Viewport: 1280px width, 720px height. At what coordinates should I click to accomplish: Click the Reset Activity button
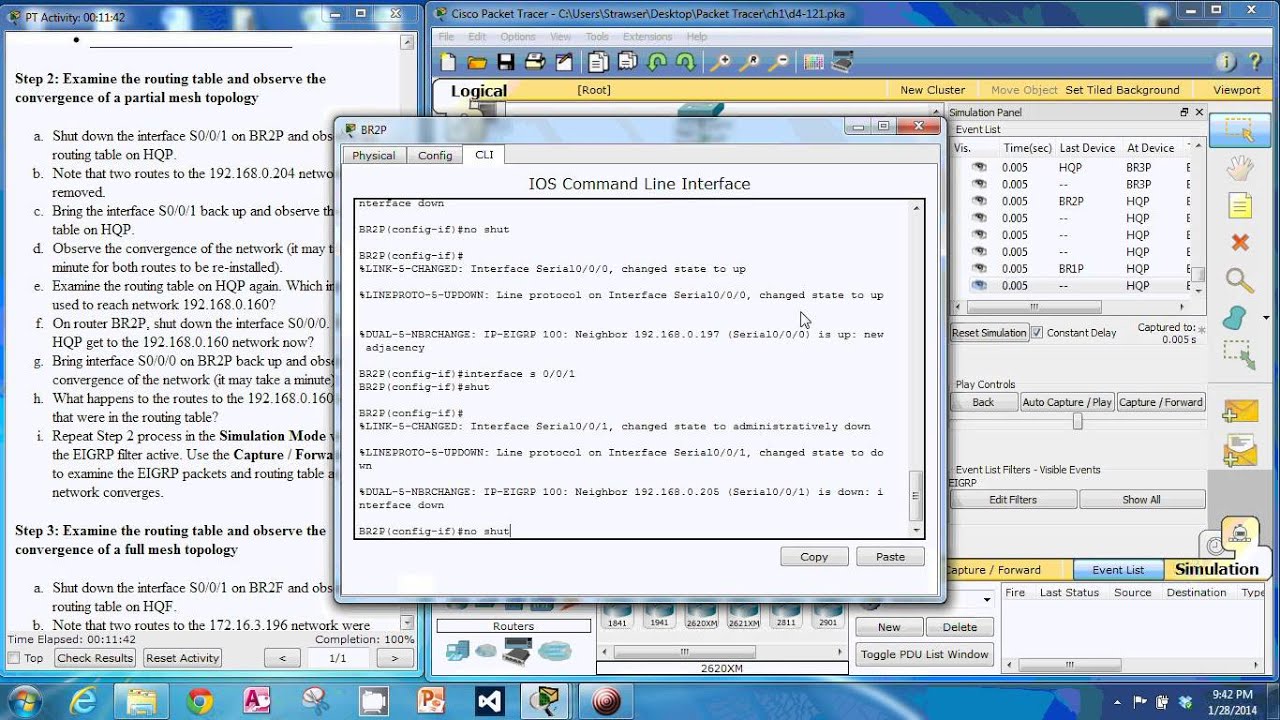pyautogui.click(x=182, y=658)
